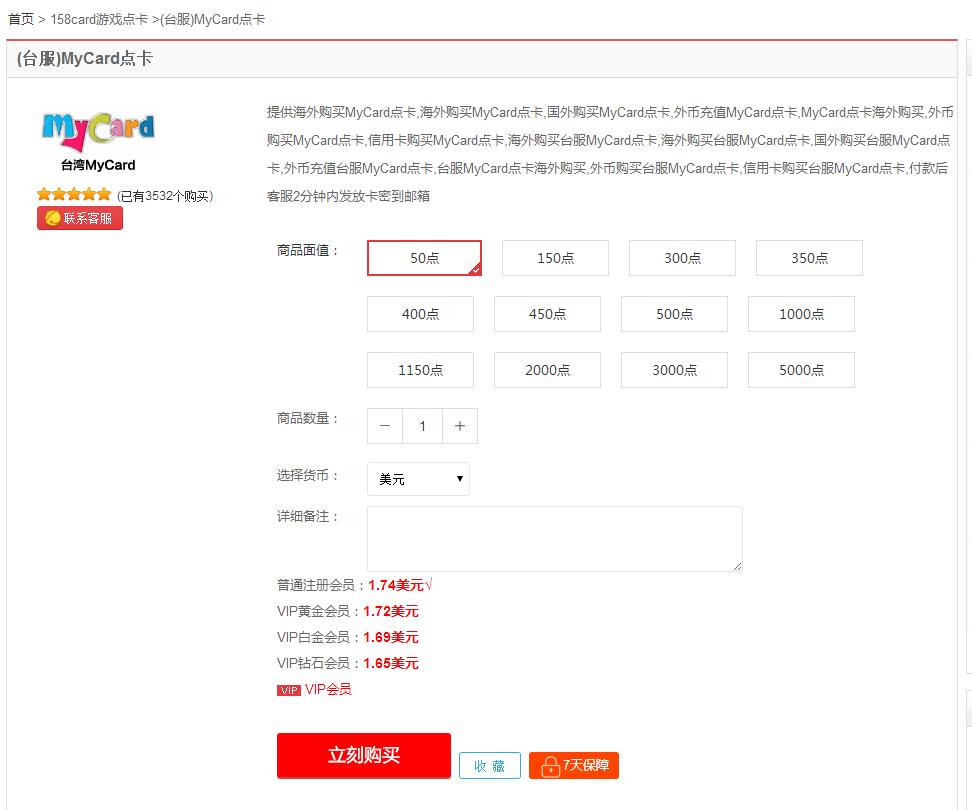
Task: Select the 50点 denomination option
Action: (424, 258)
